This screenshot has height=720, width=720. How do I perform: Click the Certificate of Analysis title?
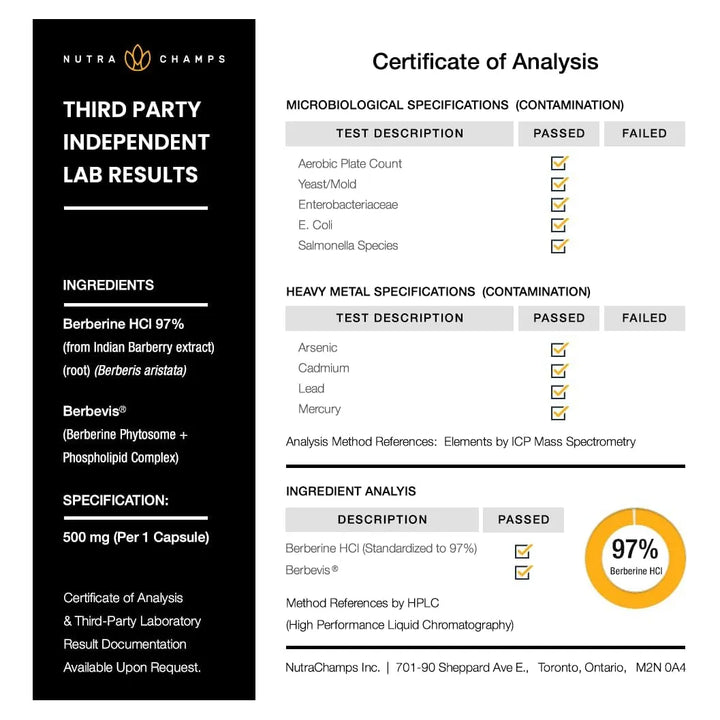point(485,62)
